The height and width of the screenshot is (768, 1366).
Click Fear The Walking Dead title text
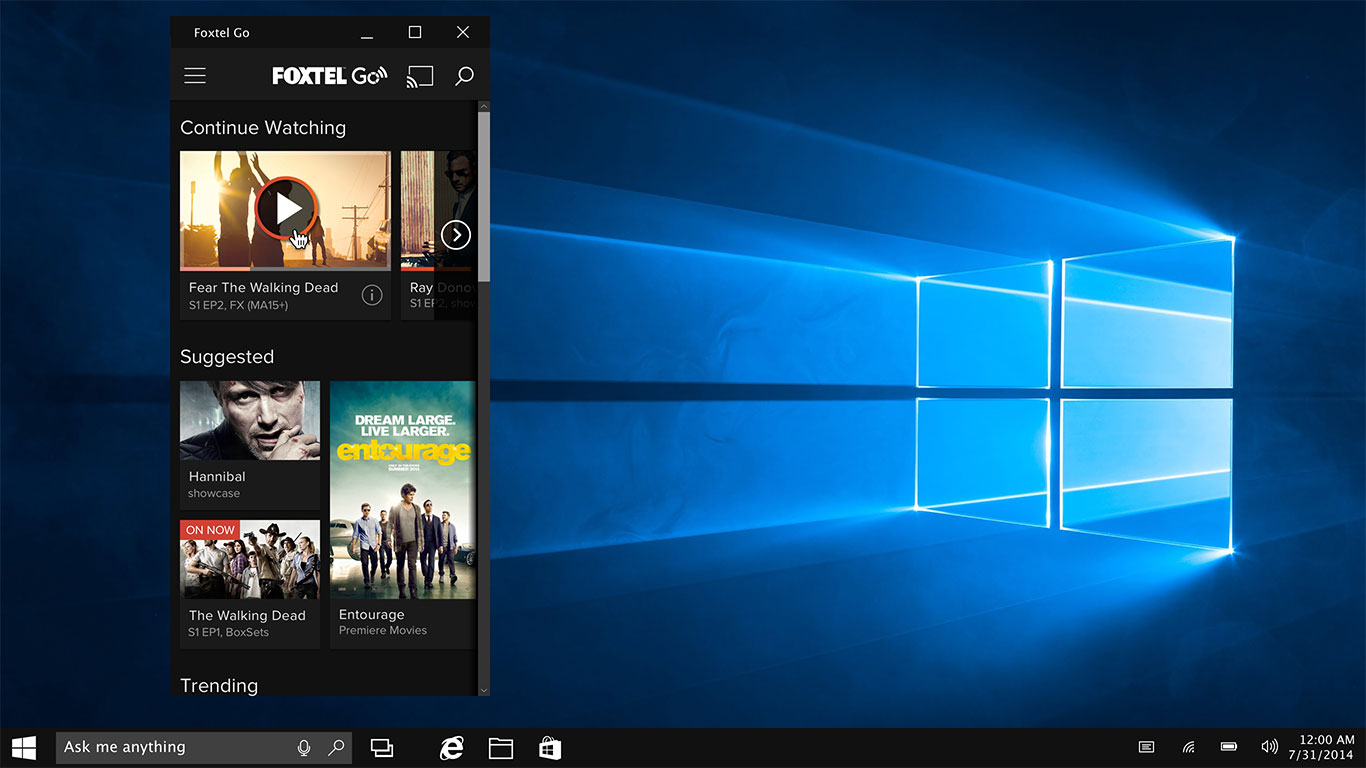point(264,288)
